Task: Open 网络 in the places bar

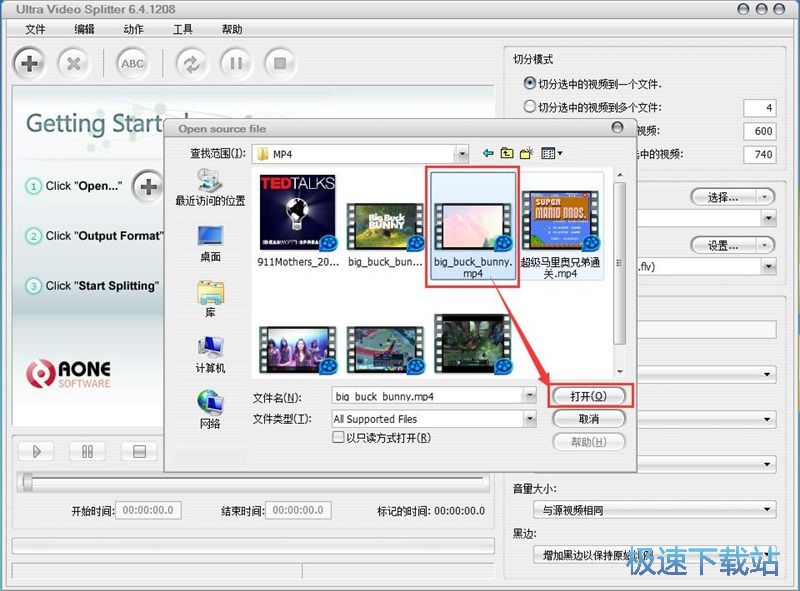Action: 210,409
